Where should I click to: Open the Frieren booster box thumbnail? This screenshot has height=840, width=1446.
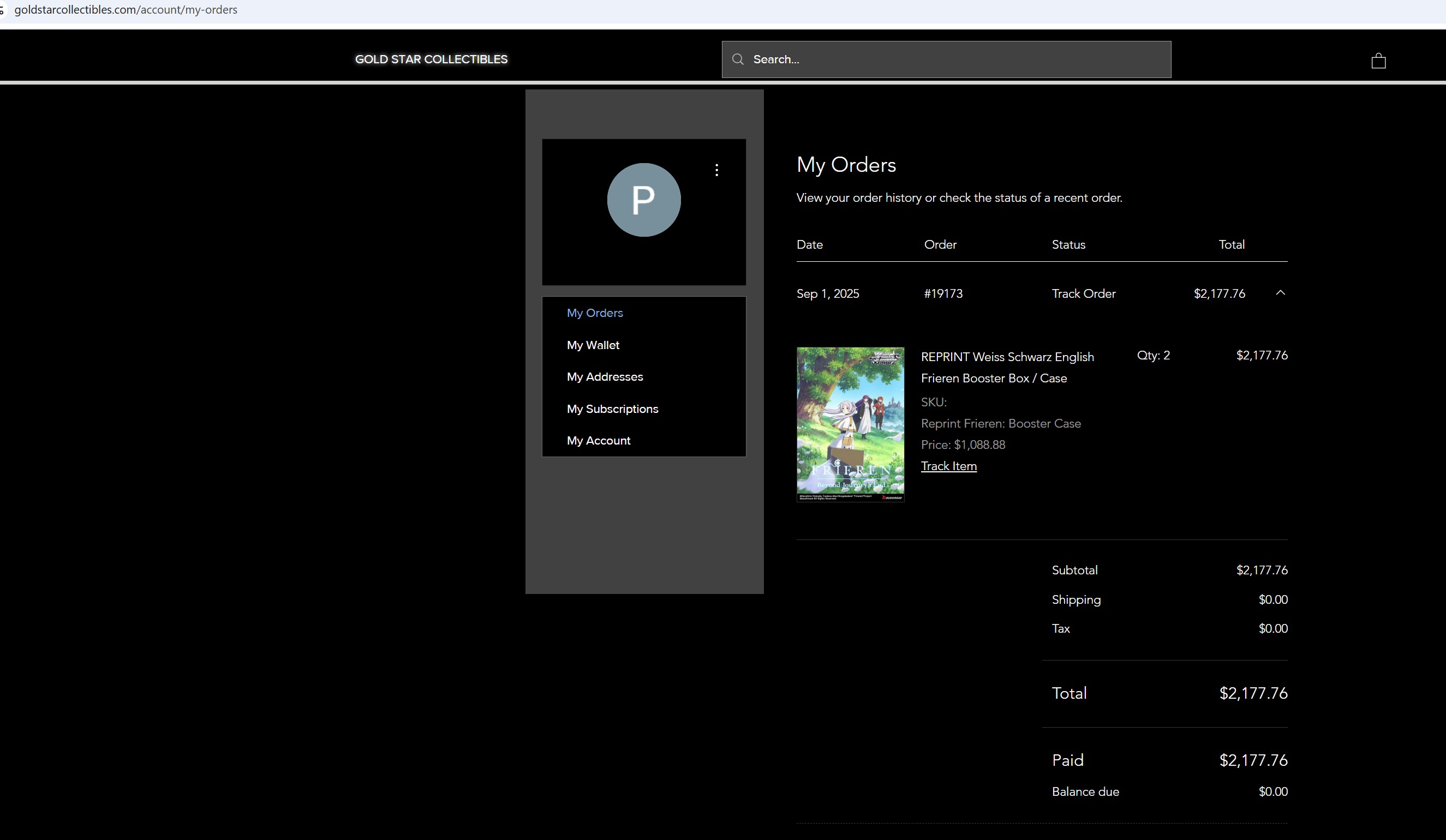point(850,424)
